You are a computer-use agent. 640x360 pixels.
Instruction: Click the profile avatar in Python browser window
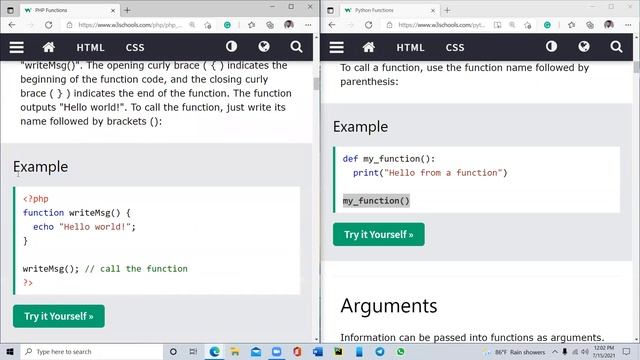(x=609, y=25)
